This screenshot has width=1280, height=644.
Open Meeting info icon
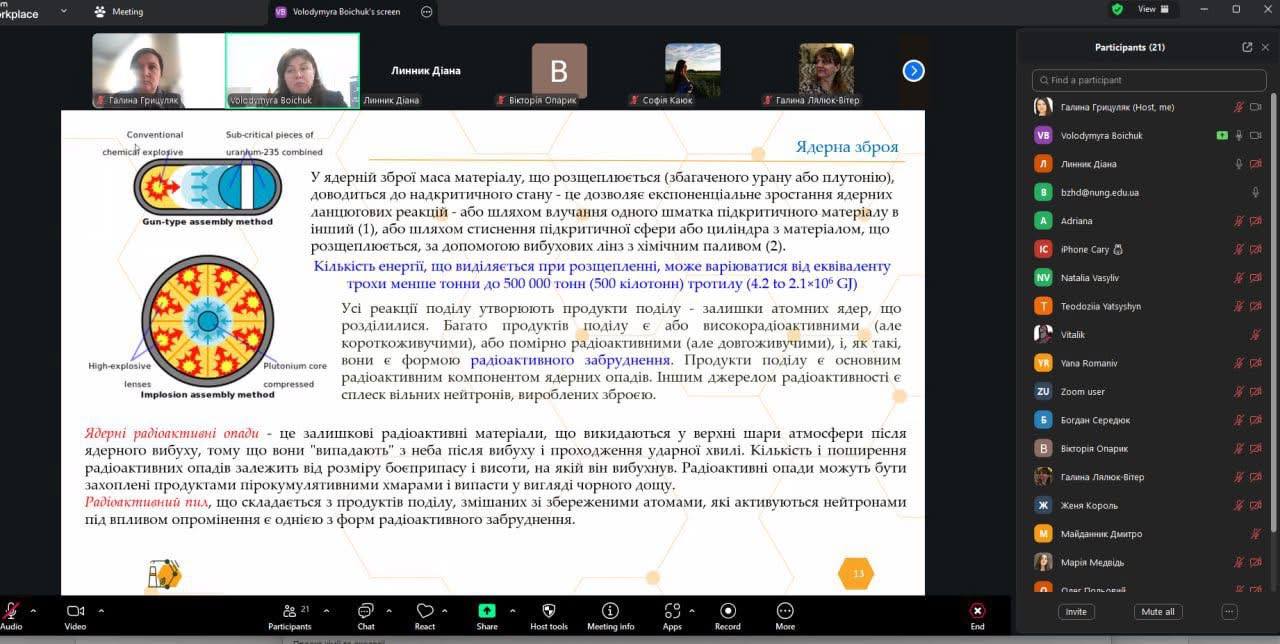[x=610, y=611]
